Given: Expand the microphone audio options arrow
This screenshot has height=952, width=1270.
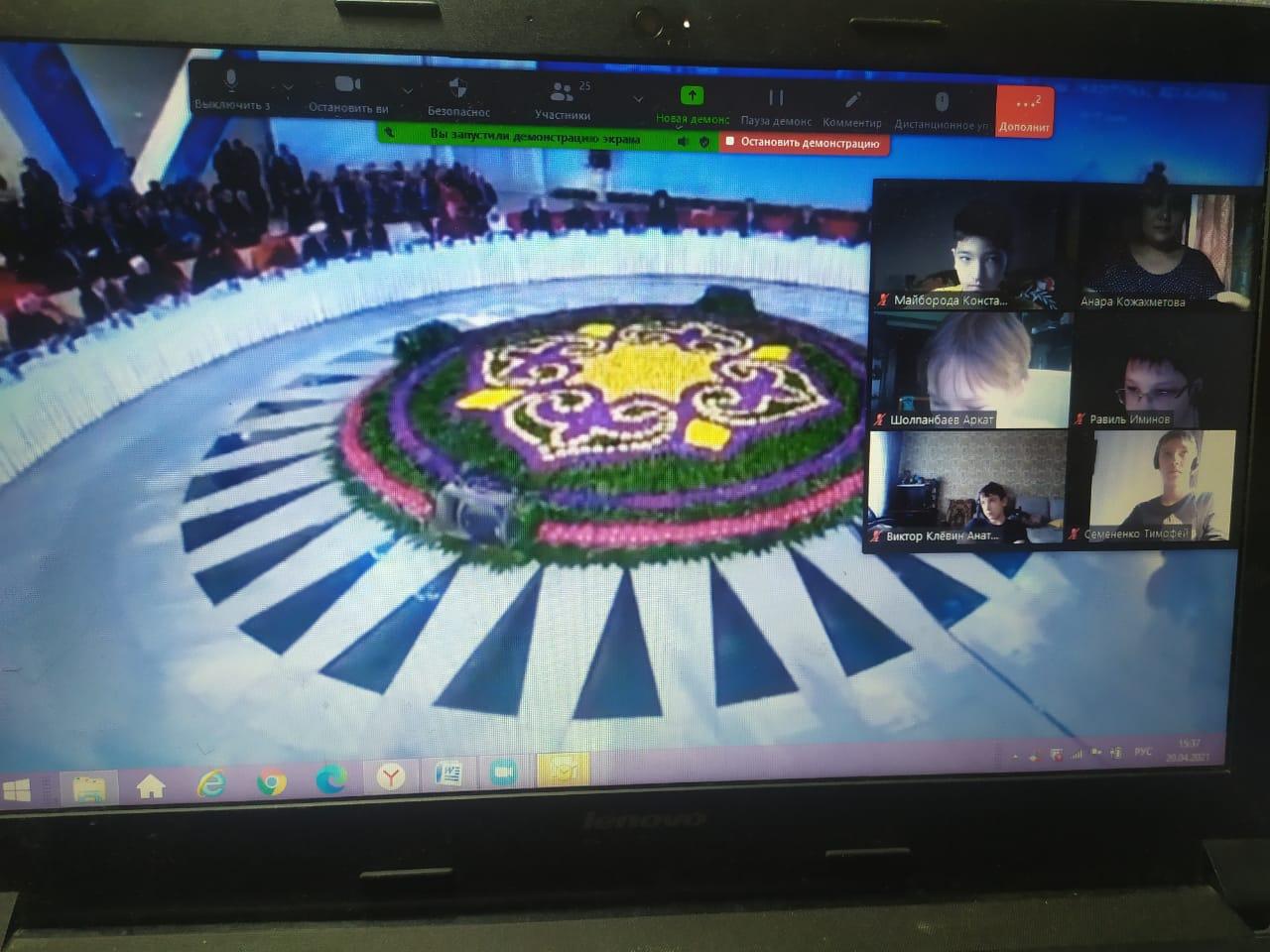Looking at the screenshot, I should coord(288,87).
